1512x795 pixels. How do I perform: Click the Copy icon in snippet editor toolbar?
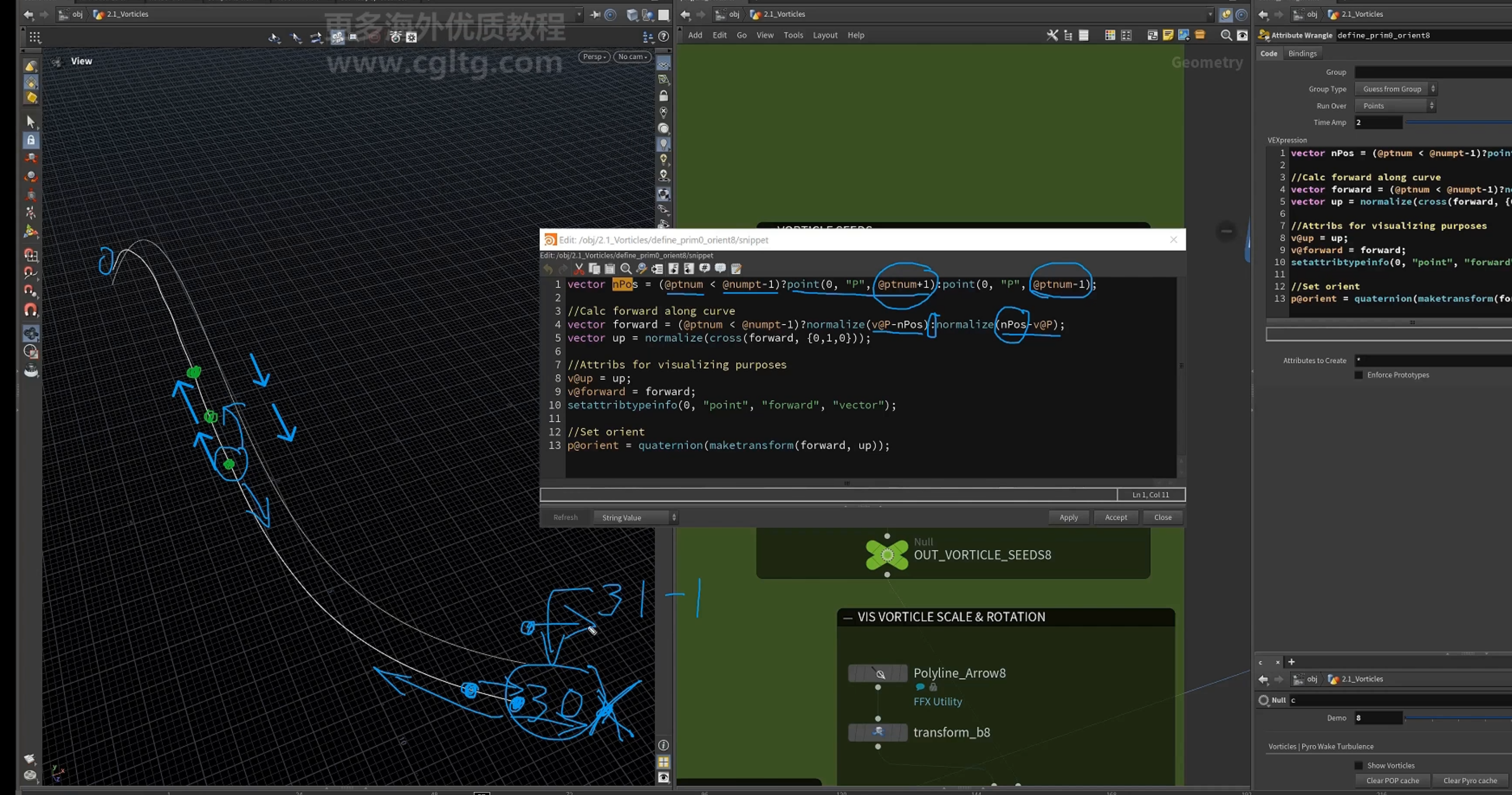pyautogui.click(x=594, y=269)
